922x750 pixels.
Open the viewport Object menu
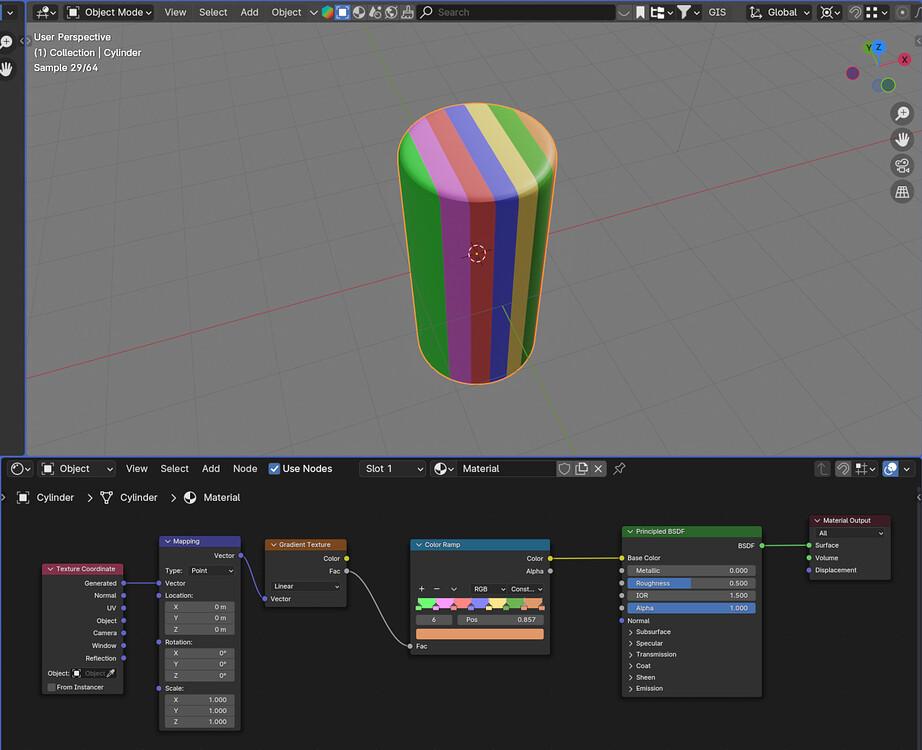[286, 12]
